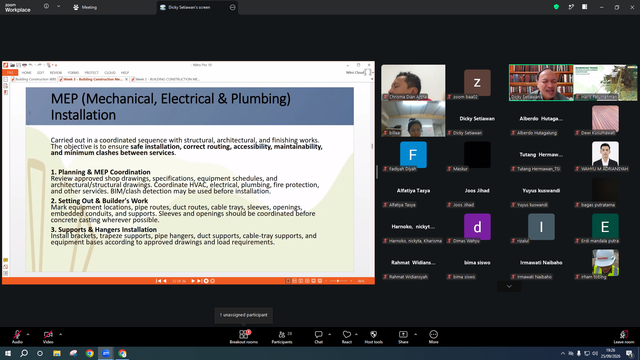Open the HELP ribbon tab in Nitro Pro
This screenshot has height=360, width=640.
pos(125,73)
